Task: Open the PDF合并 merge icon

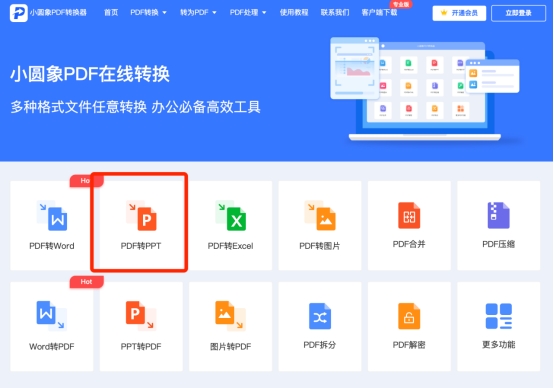Action: pyautogui.click(x=409, y=215)
